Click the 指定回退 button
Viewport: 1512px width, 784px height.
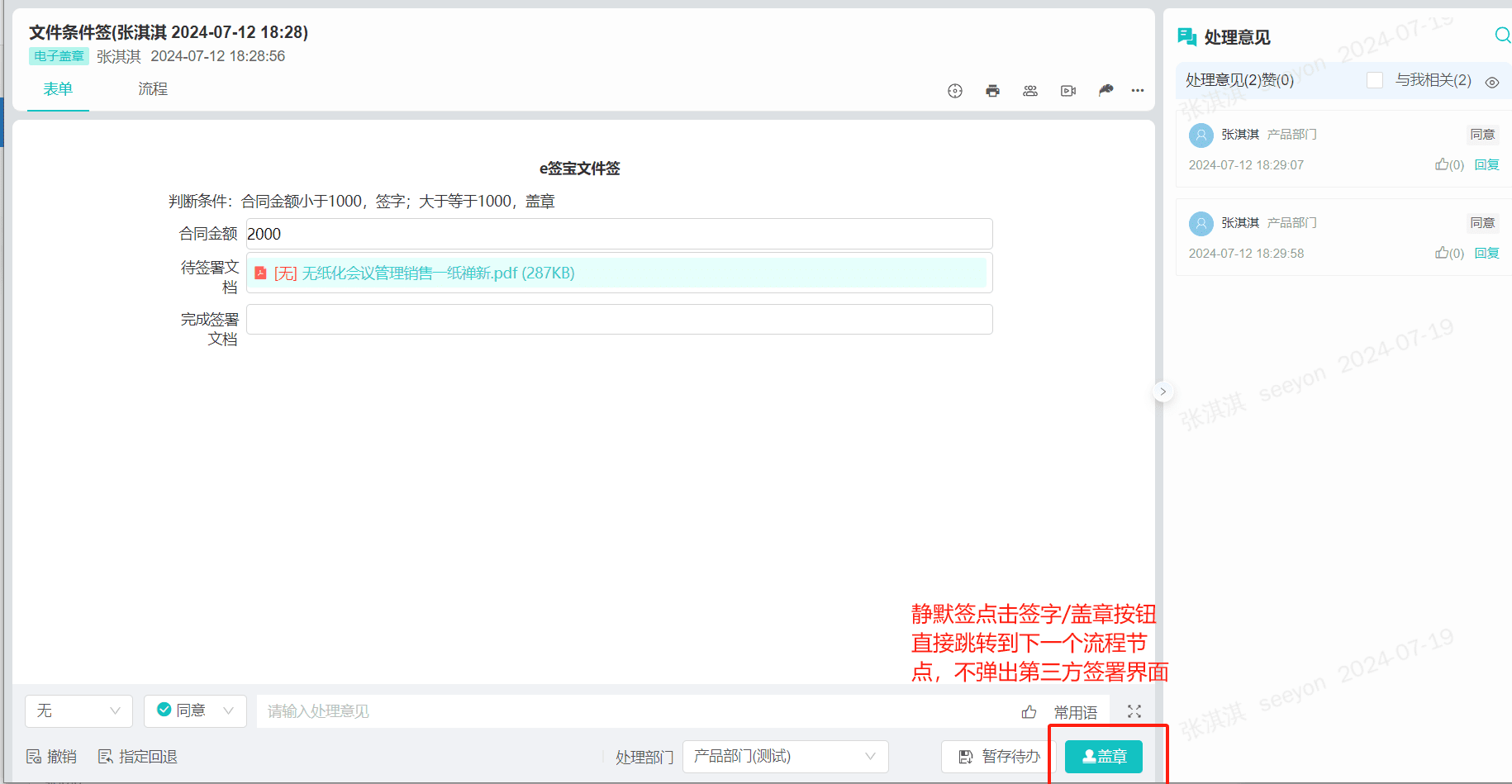138,757
